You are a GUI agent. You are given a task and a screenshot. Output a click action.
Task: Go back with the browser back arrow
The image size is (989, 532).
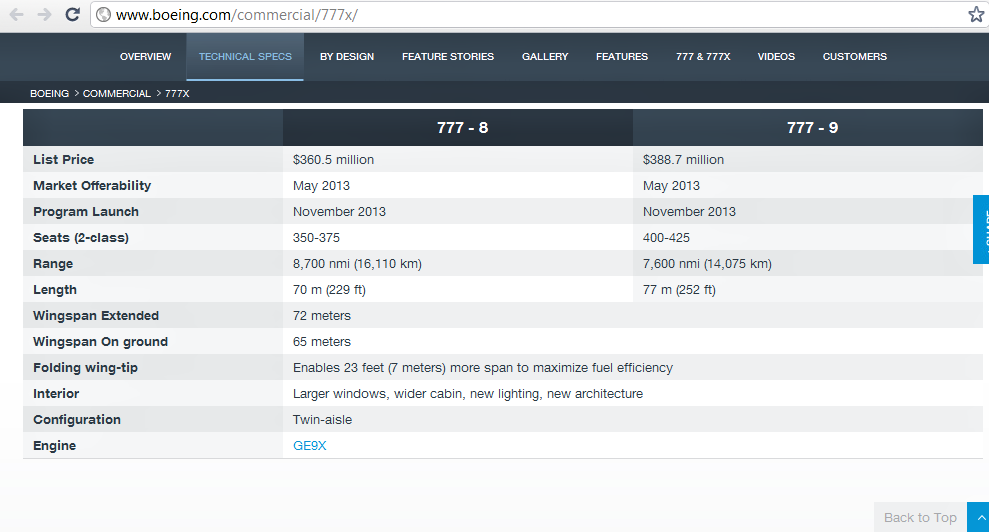point(16,15)
